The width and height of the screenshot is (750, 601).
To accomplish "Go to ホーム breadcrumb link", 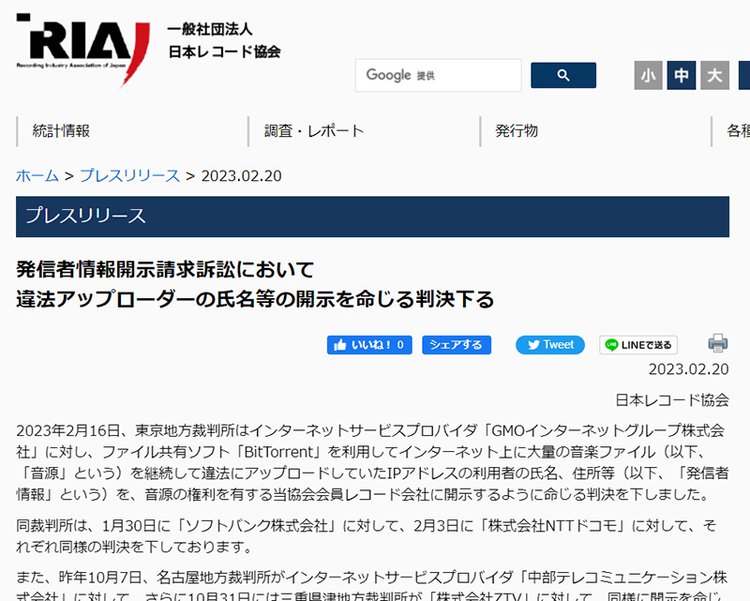I will (37, 176).
